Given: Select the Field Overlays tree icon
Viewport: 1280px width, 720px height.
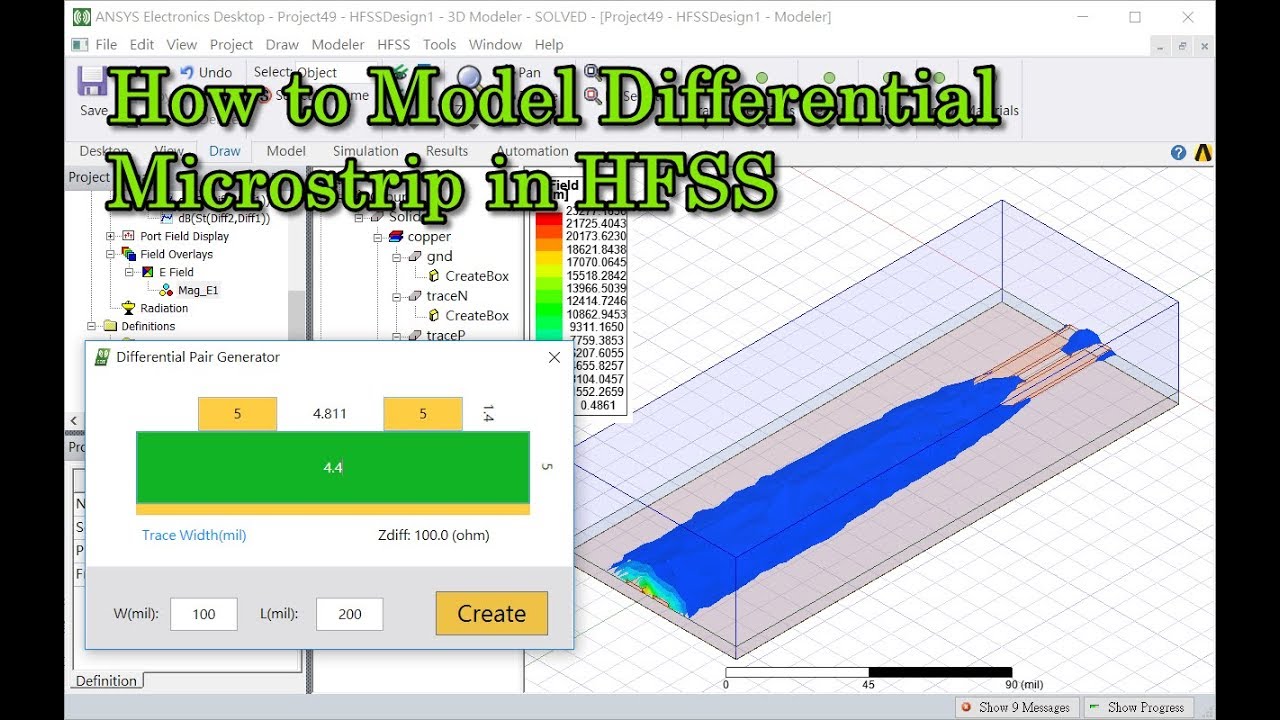Looking at the screenshot, I should point(128,254).
